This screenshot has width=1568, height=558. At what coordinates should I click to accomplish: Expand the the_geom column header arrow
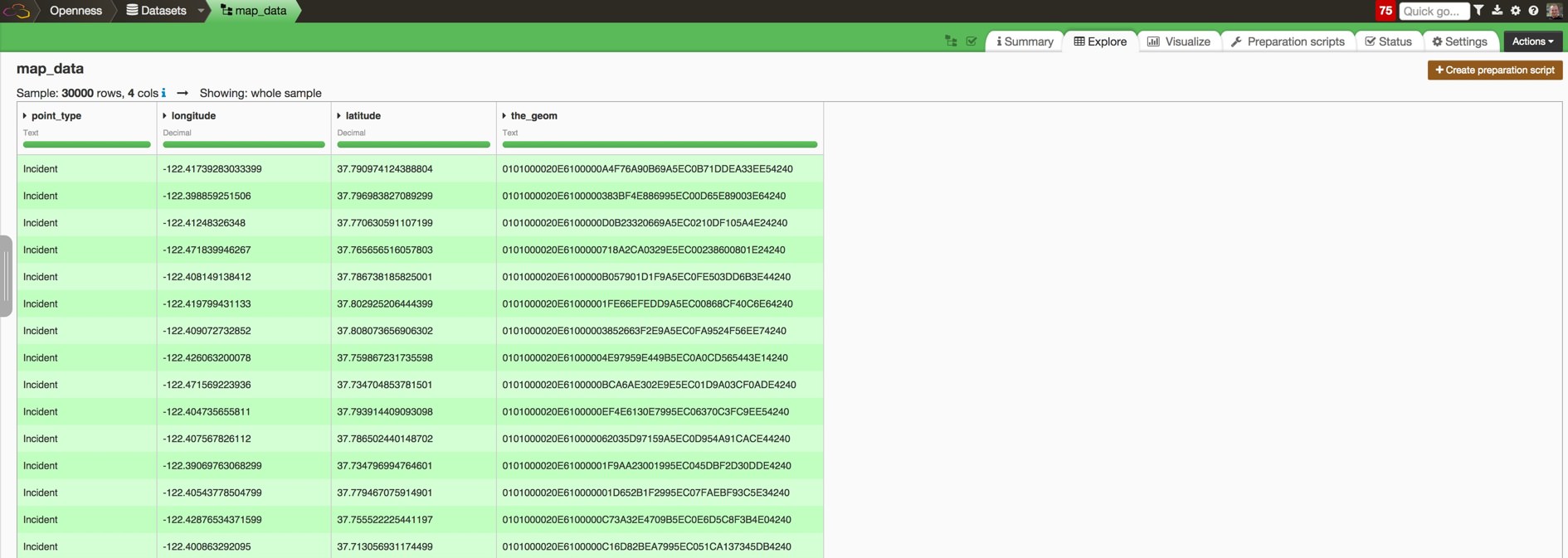(x=504, y=116)
